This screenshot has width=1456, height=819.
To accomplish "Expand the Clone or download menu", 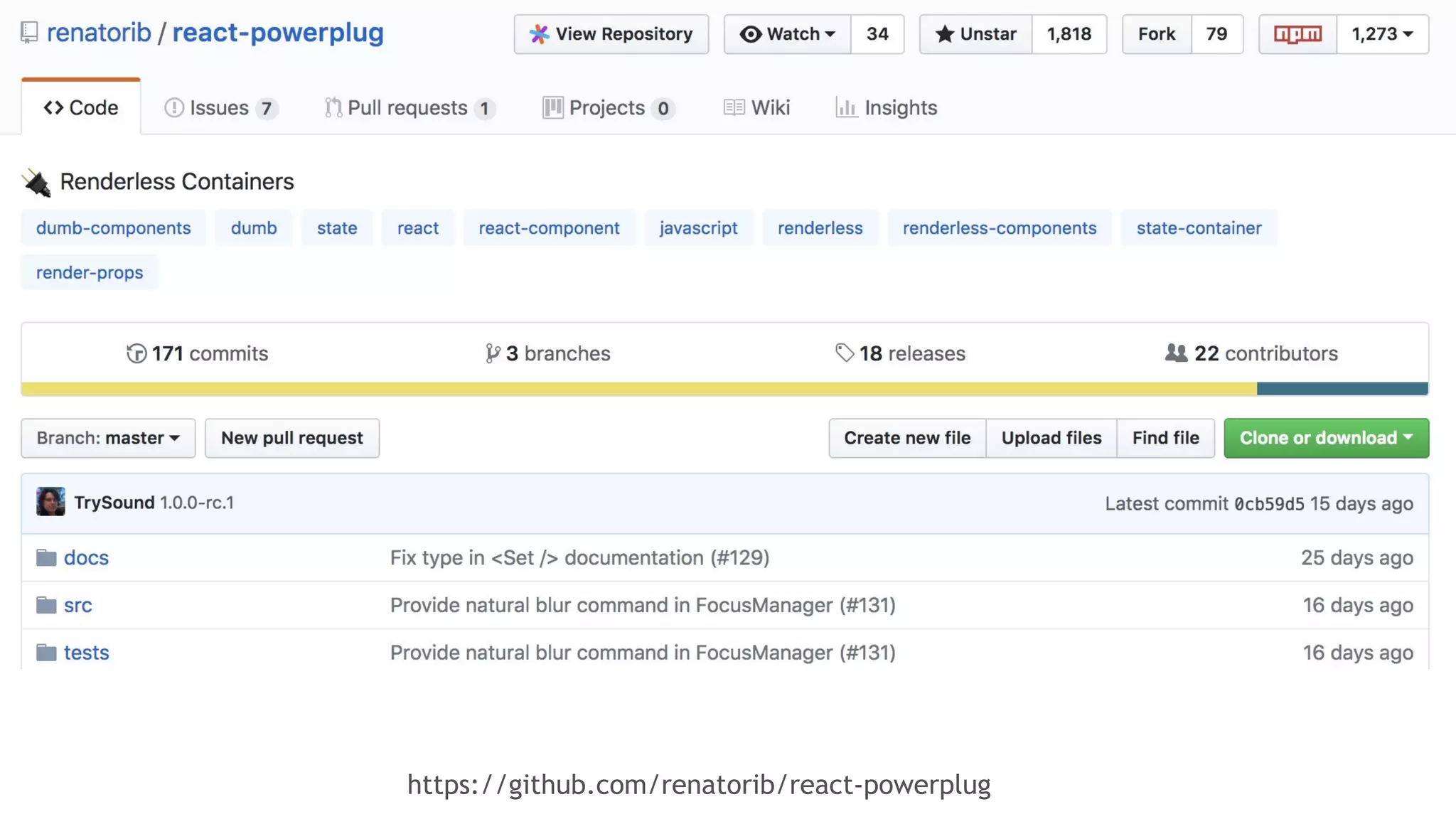I will 1326,438.
